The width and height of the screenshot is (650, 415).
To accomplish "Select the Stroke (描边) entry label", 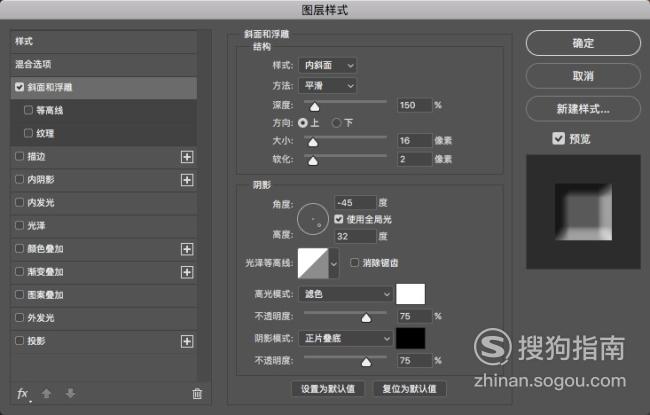I will click(x=36, y=157).
